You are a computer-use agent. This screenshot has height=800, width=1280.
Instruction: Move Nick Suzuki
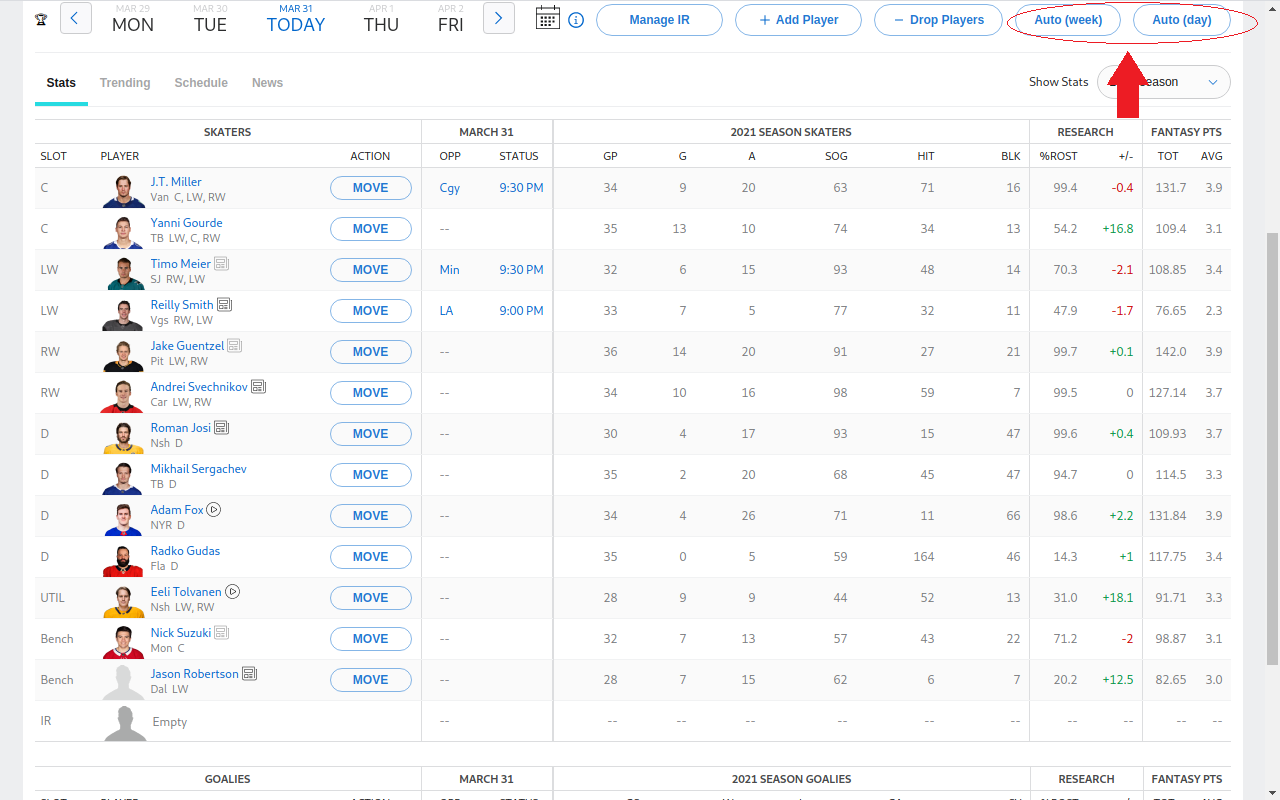click(371, 639)
